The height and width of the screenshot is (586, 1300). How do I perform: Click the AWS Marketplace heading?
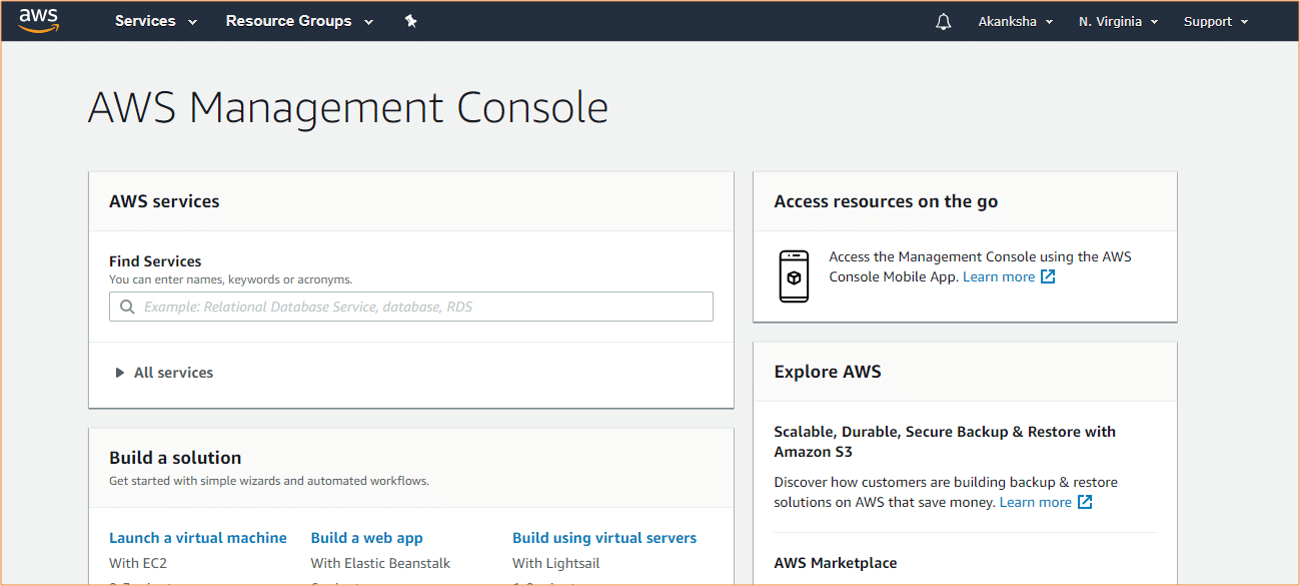pyautogui.click(x=835, y=563)
